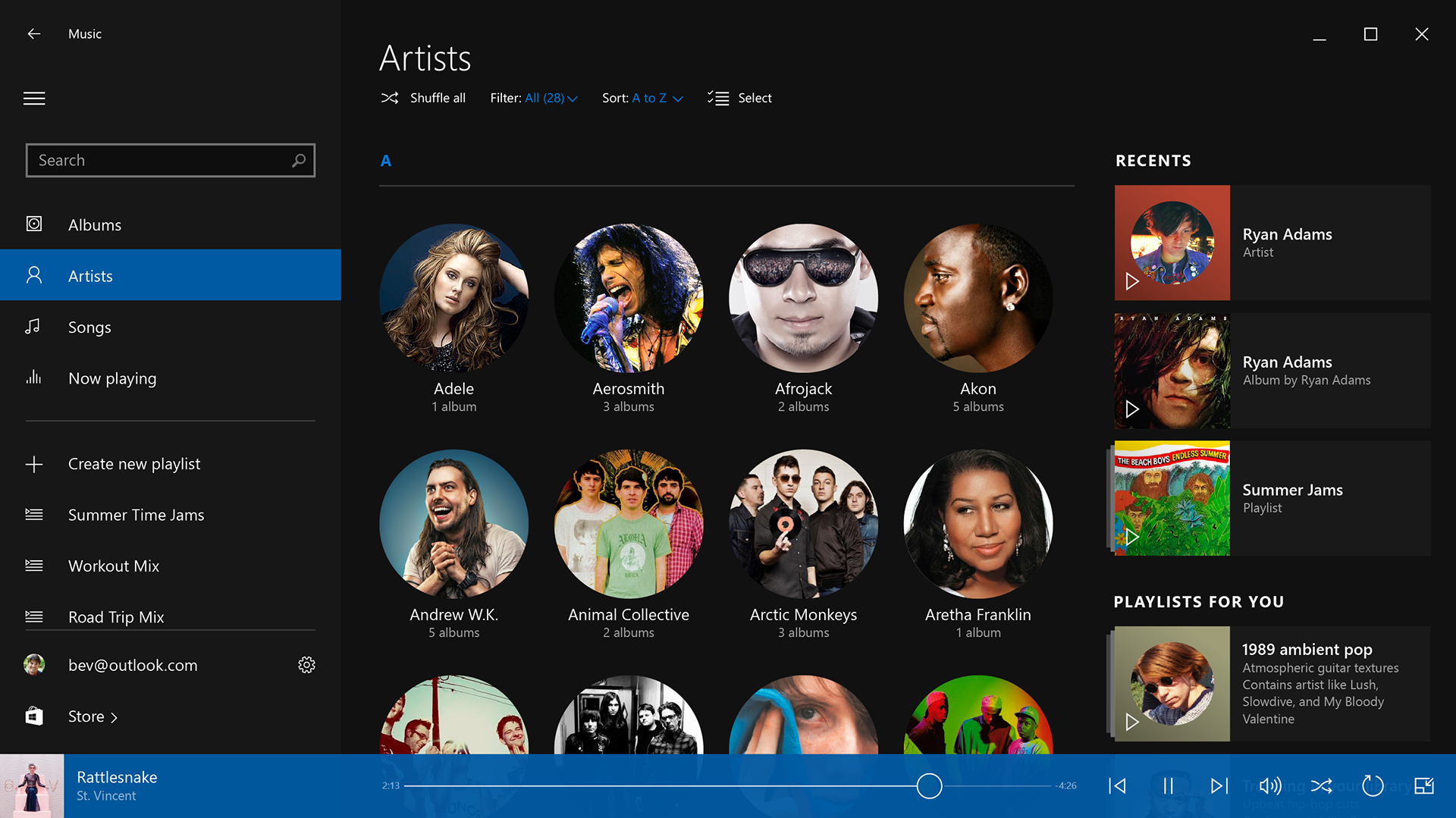Open Adele artist thumbnail

[x=453, y=298]
